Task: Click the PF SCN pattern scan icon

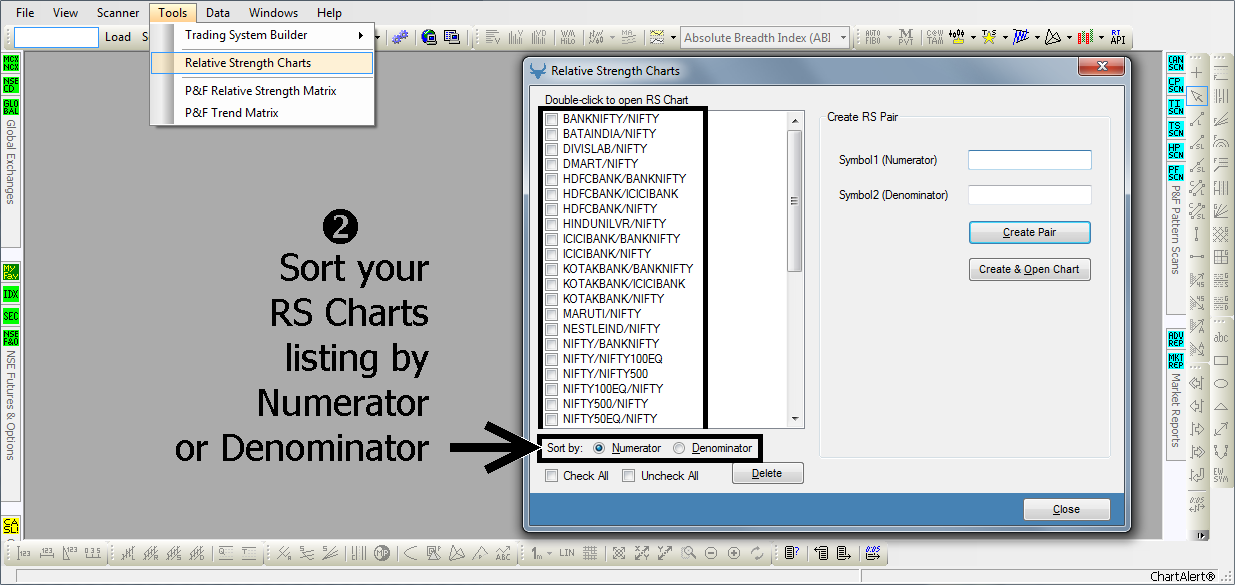Action: tap(1176, 172)
